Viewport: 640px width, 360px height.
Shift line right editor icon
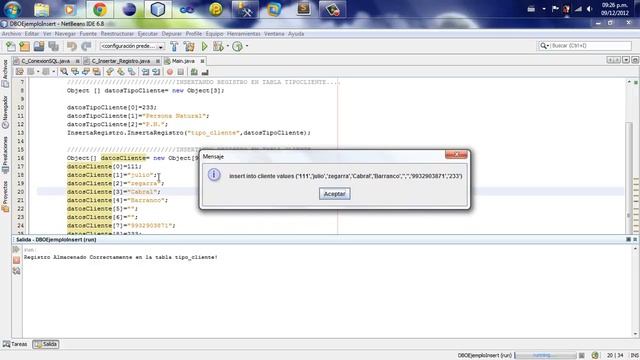[156, 72]
